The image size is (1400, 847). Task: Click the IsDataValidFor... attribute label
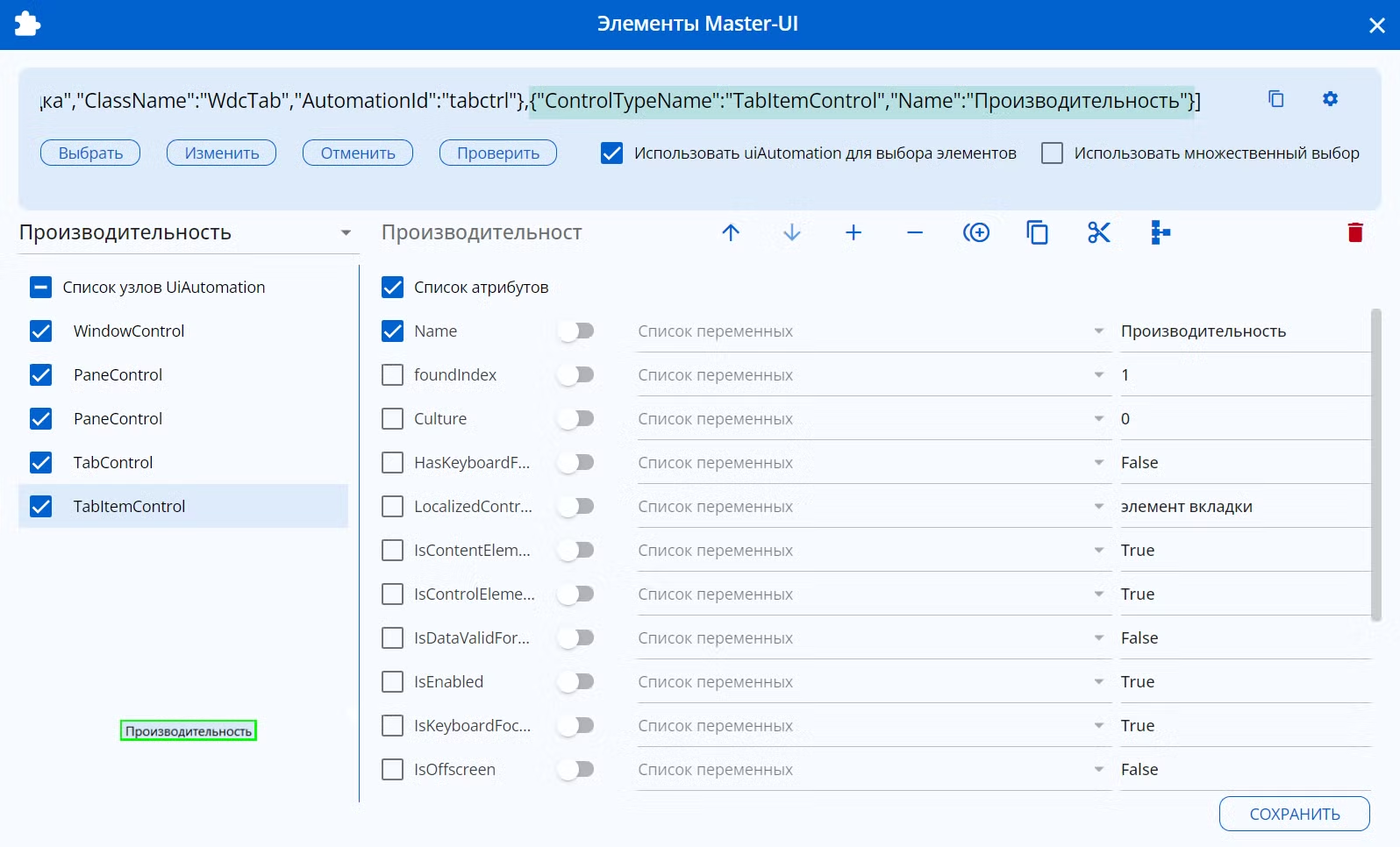(472, 637)
